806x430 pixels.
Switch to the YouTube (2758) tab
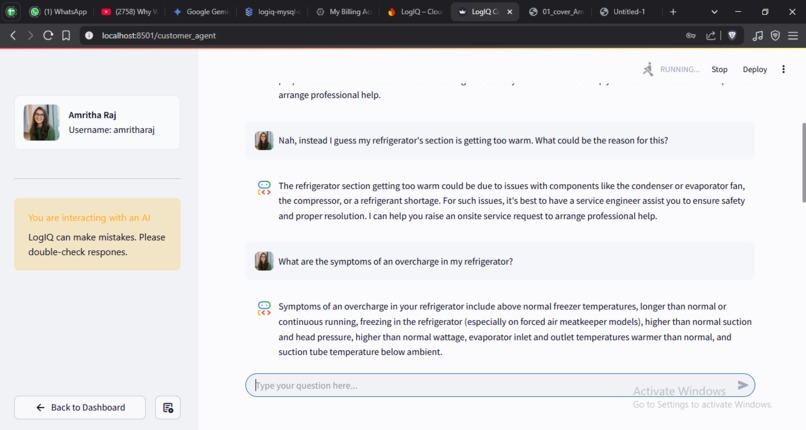pyautogui.click(x=130, y=11)
